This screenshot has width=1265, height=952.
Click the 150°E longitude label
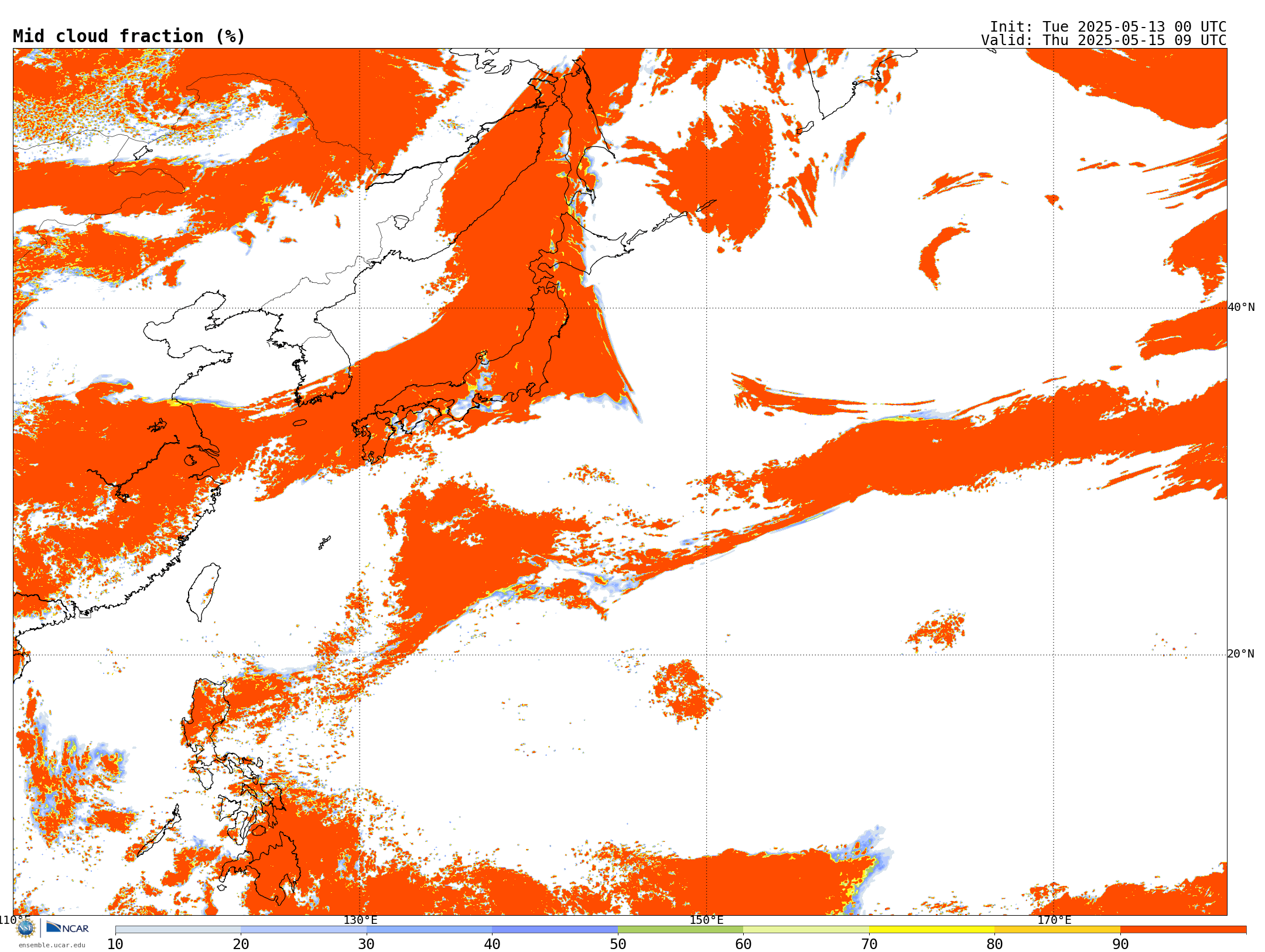[x=706, y=920]
